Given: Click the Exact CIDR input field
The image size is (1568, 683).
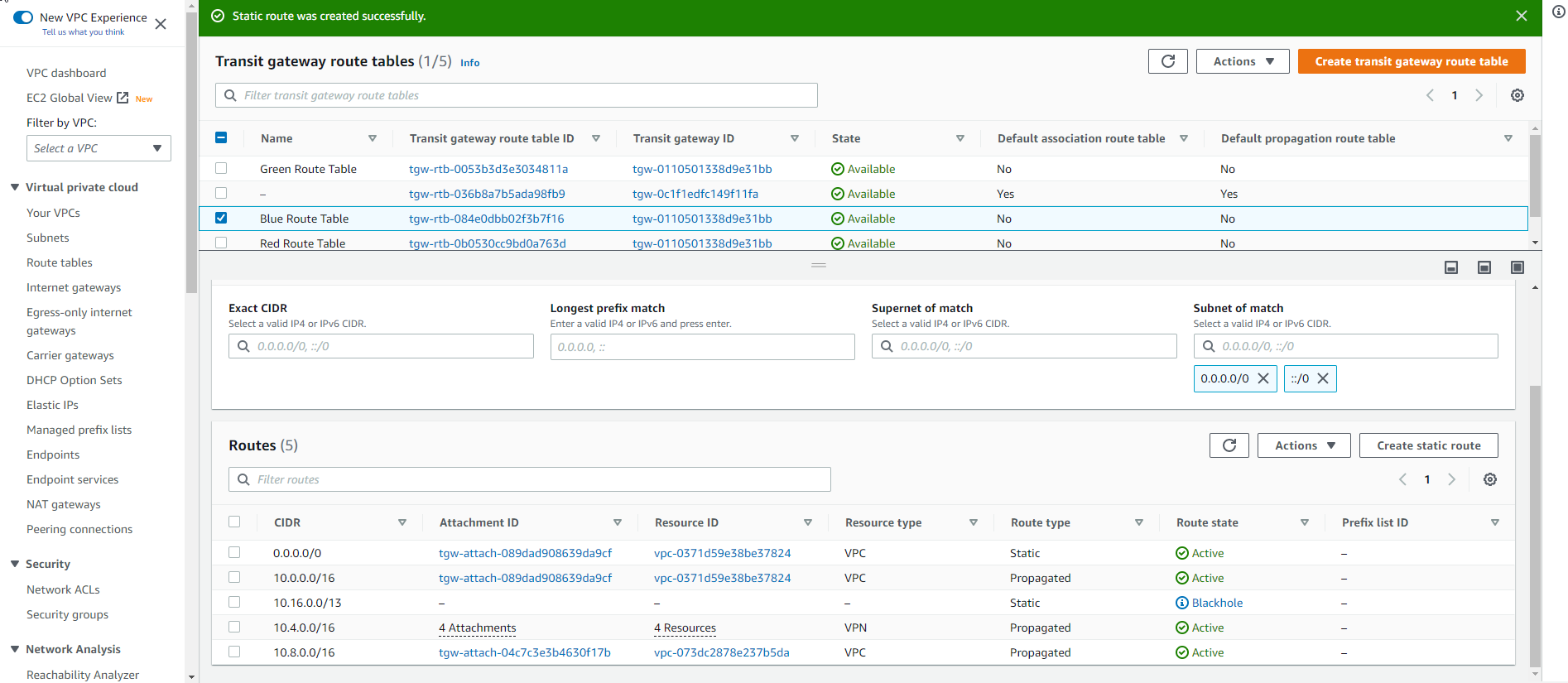Looking at the screenshot, I should click(x=381, y=346).
